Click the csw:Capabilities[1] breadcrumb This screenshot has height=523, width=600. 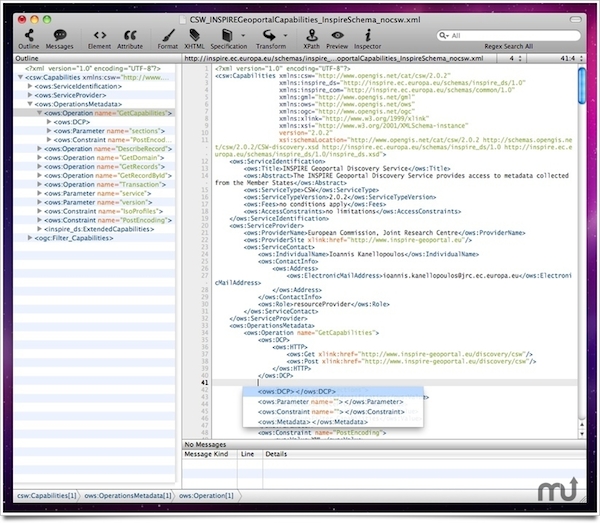(x=47, y=495)
